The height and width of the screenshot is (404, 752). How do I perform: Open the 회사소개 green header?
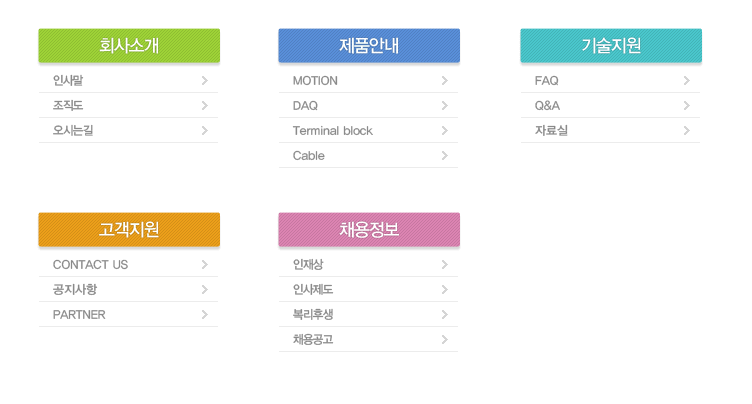click(129, 46)
